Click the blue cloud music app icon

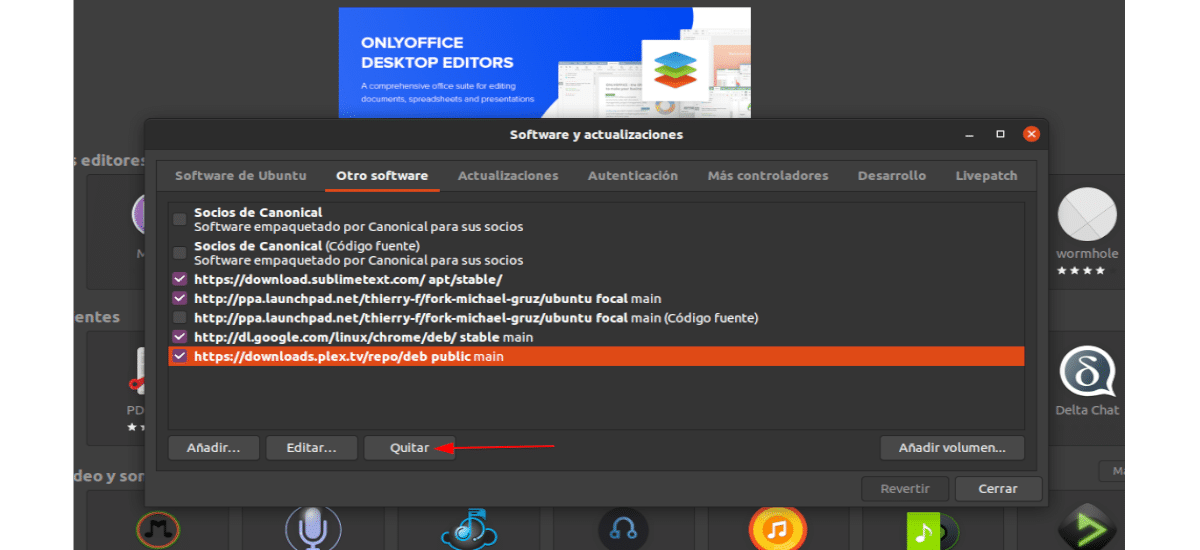(466, 529)
